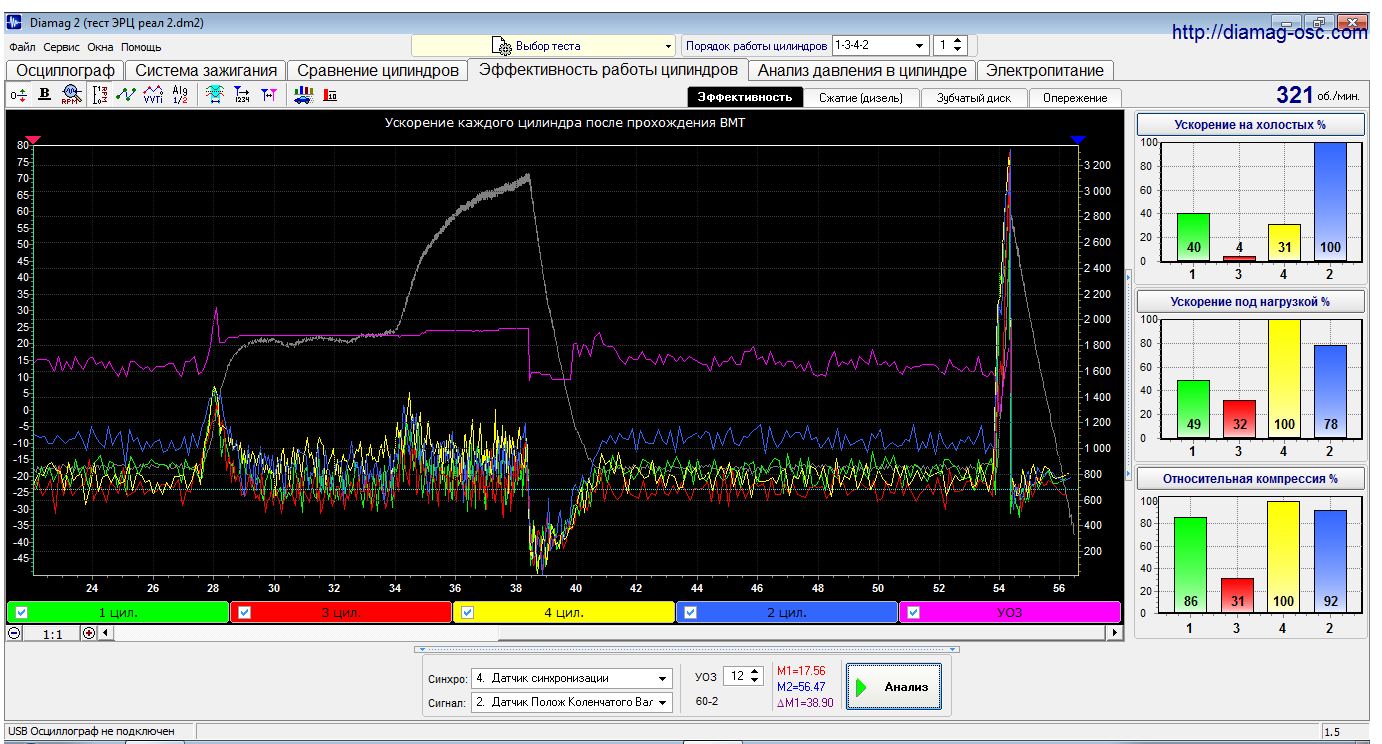This screenshot has height=744, width=1382.
Task: Select the Опережение sub-tab
Action: click(x=1075, y=98)
